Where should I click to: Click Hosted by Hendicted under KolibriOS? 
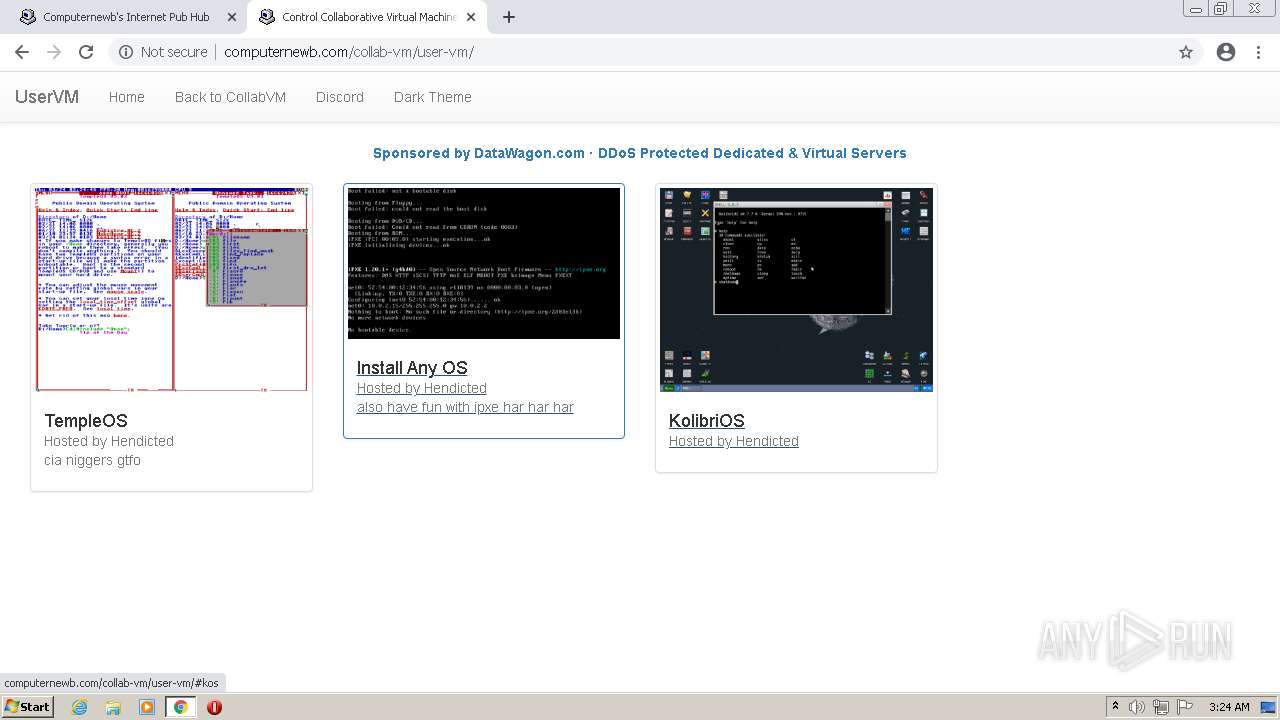coord(734,441)
